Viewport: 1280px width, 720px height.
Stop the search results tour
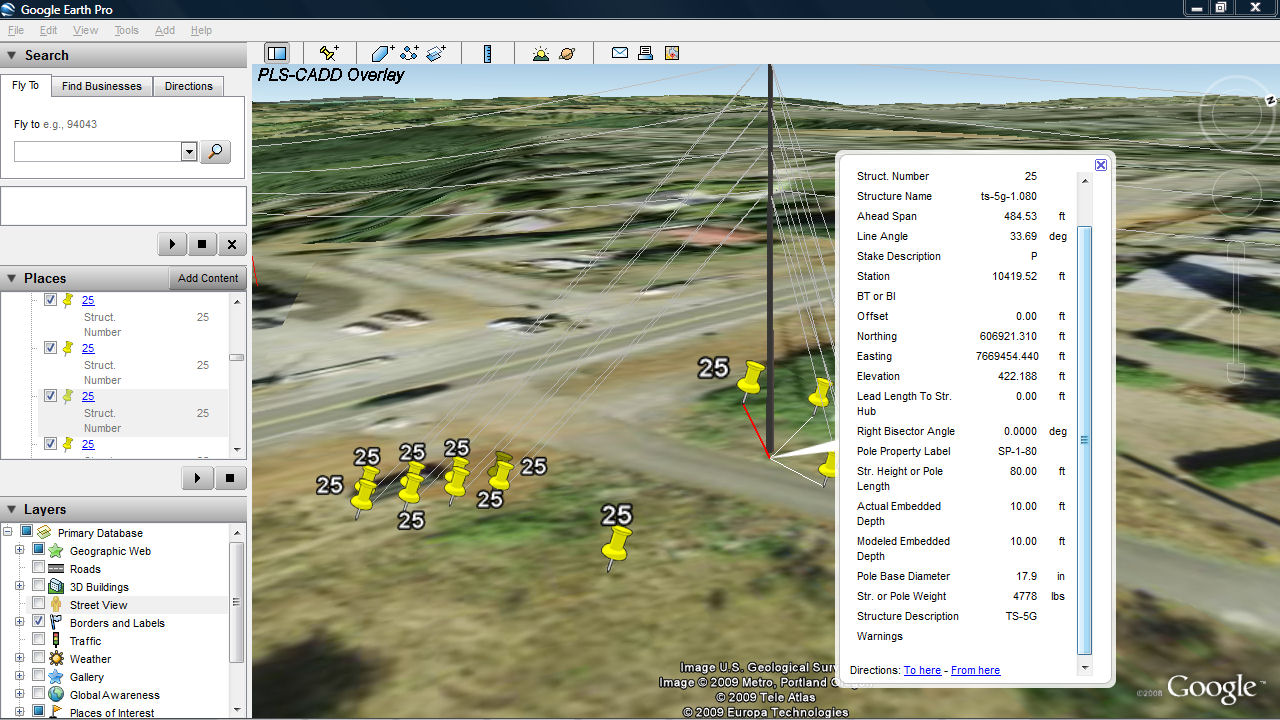click(202, 244)
